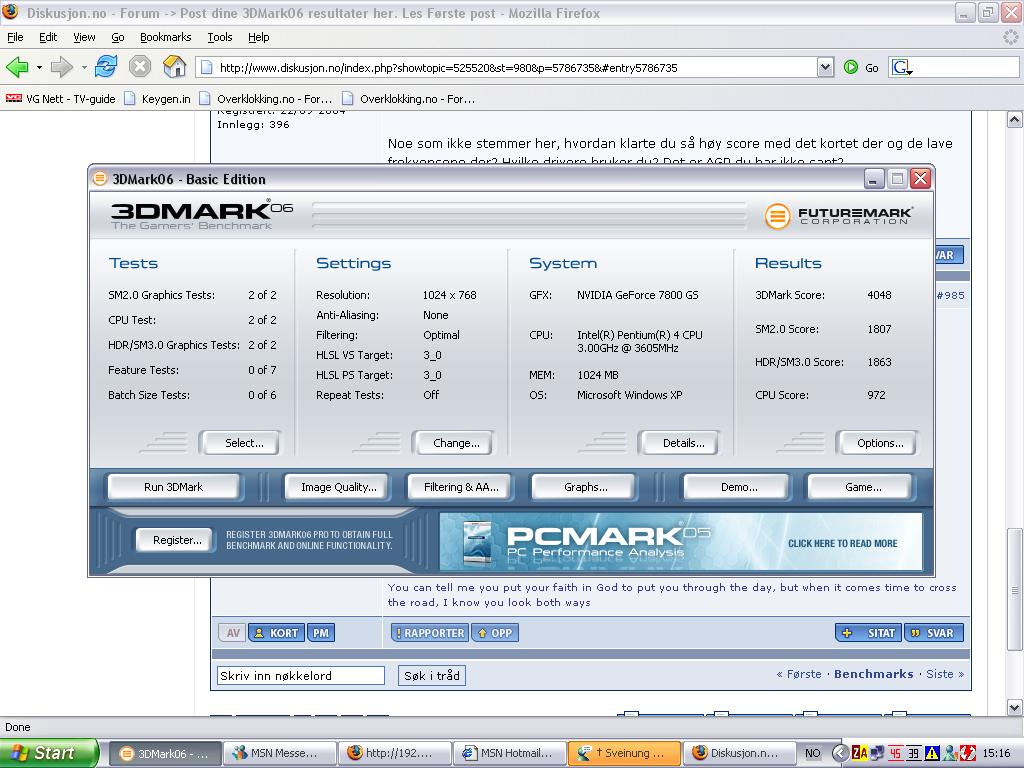Screen dimensions: 1024x768
Task: Expand hidden tray icons chevron
Action: tap(841, 753)
